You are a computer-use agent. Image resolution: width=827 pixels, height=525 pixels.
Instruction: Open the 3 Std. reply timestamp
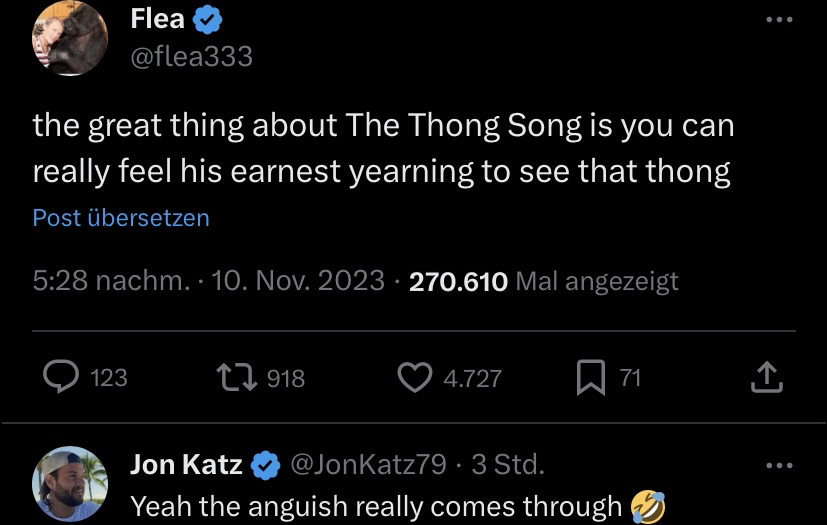507,465
